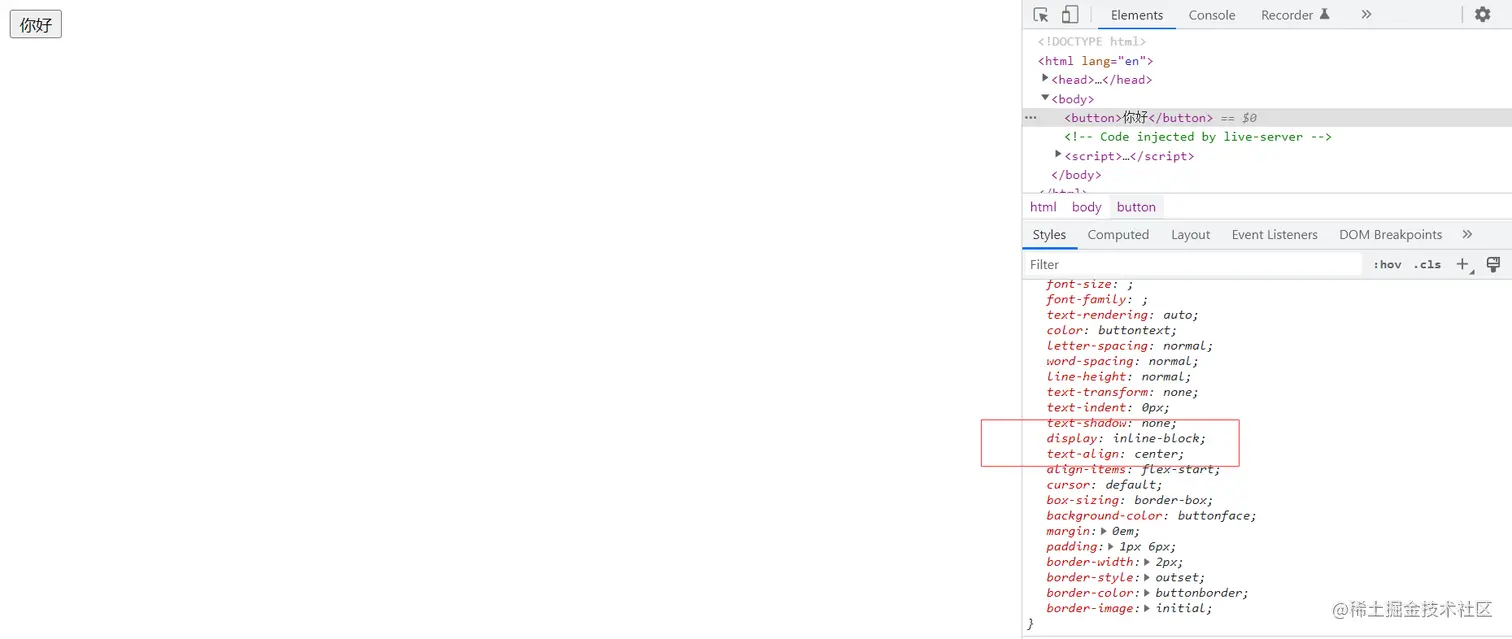Open the Console tab
This screenshot has width=1512, height=639.
[x=1212, y=15]
